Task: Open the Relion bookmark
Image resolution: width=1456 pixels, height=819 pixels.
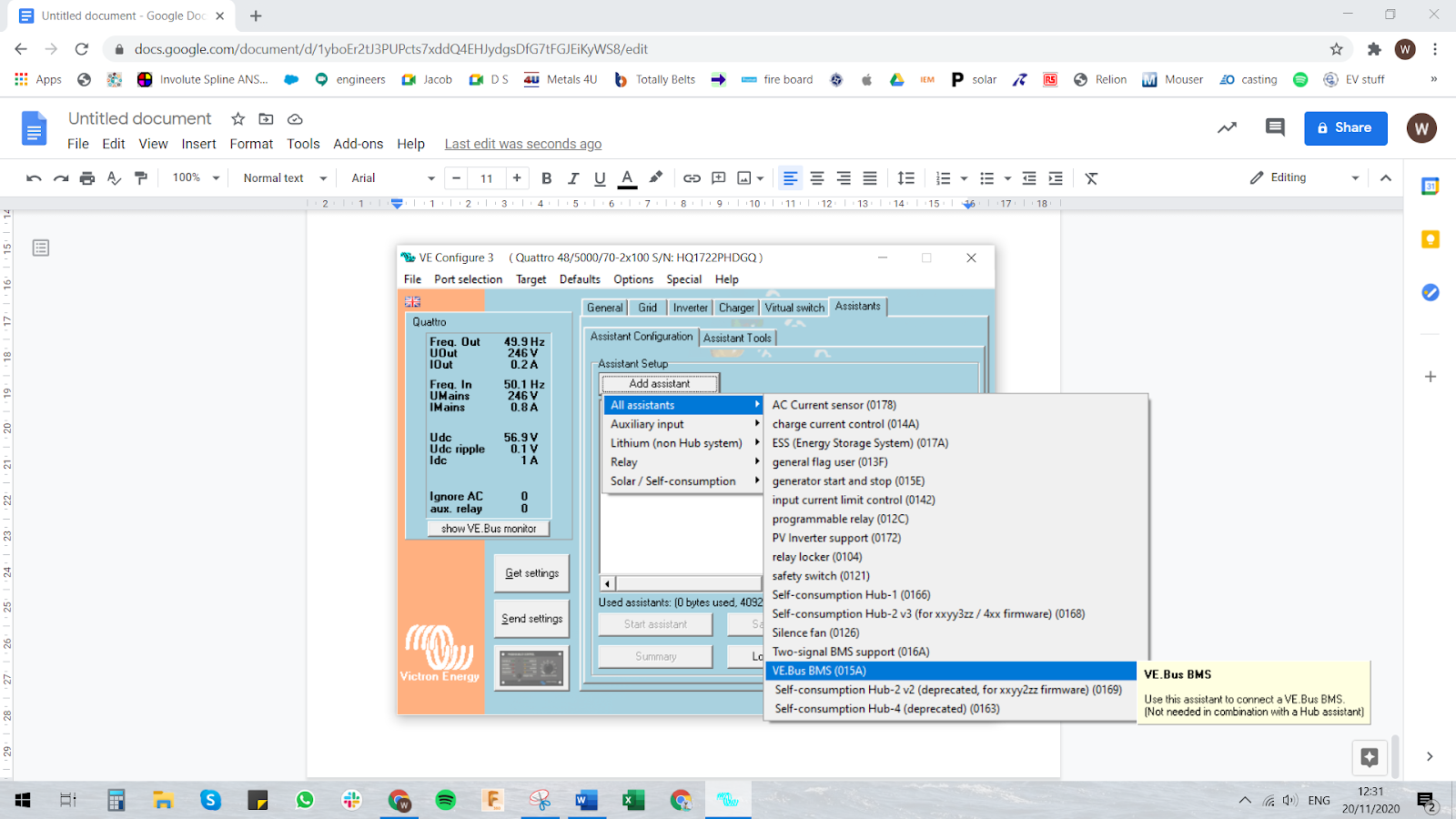Action: [1100, 79]
